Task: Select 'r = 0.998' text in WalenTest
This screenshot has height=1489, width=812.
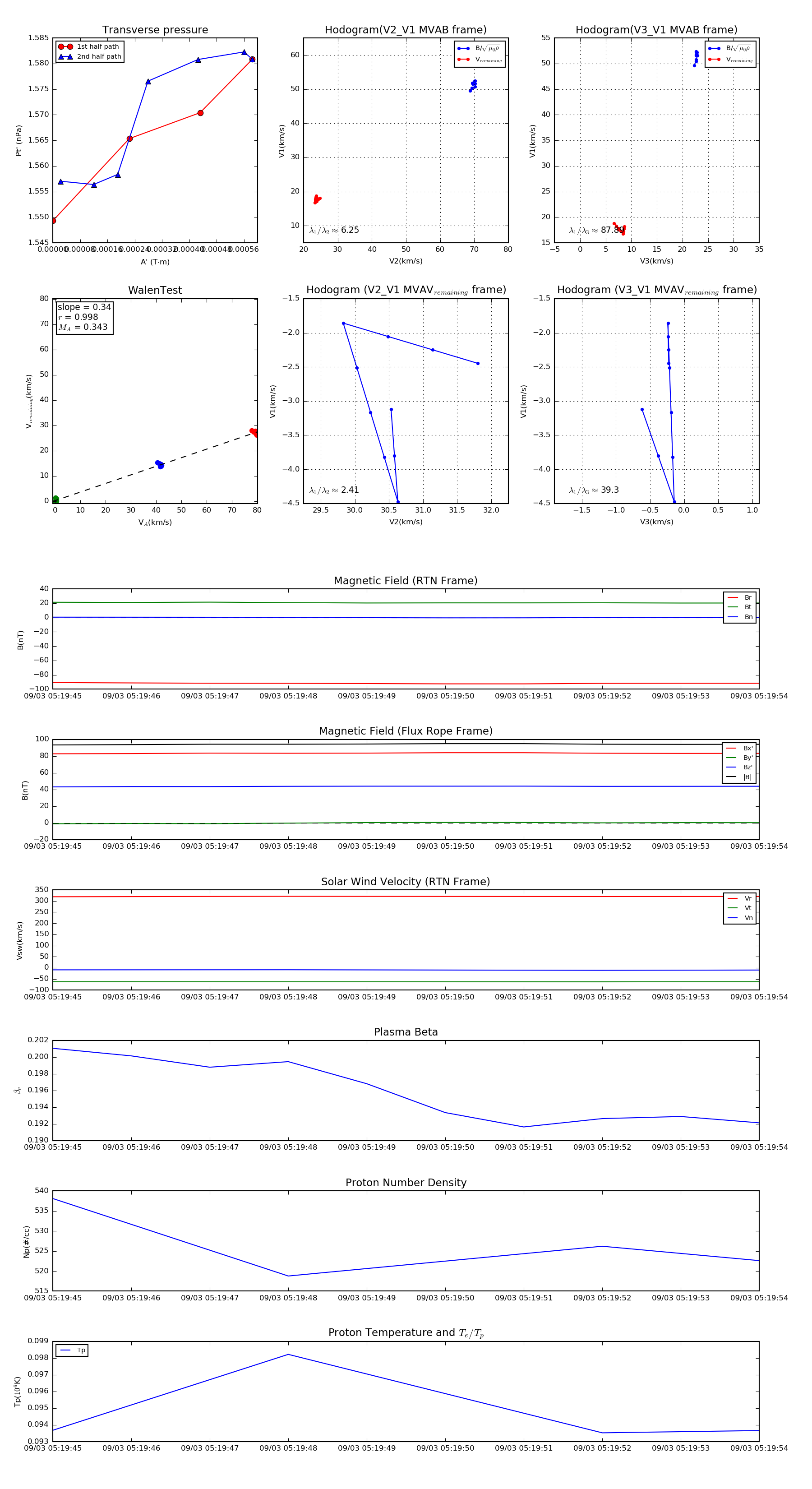Action: click(x=78, y=317)
